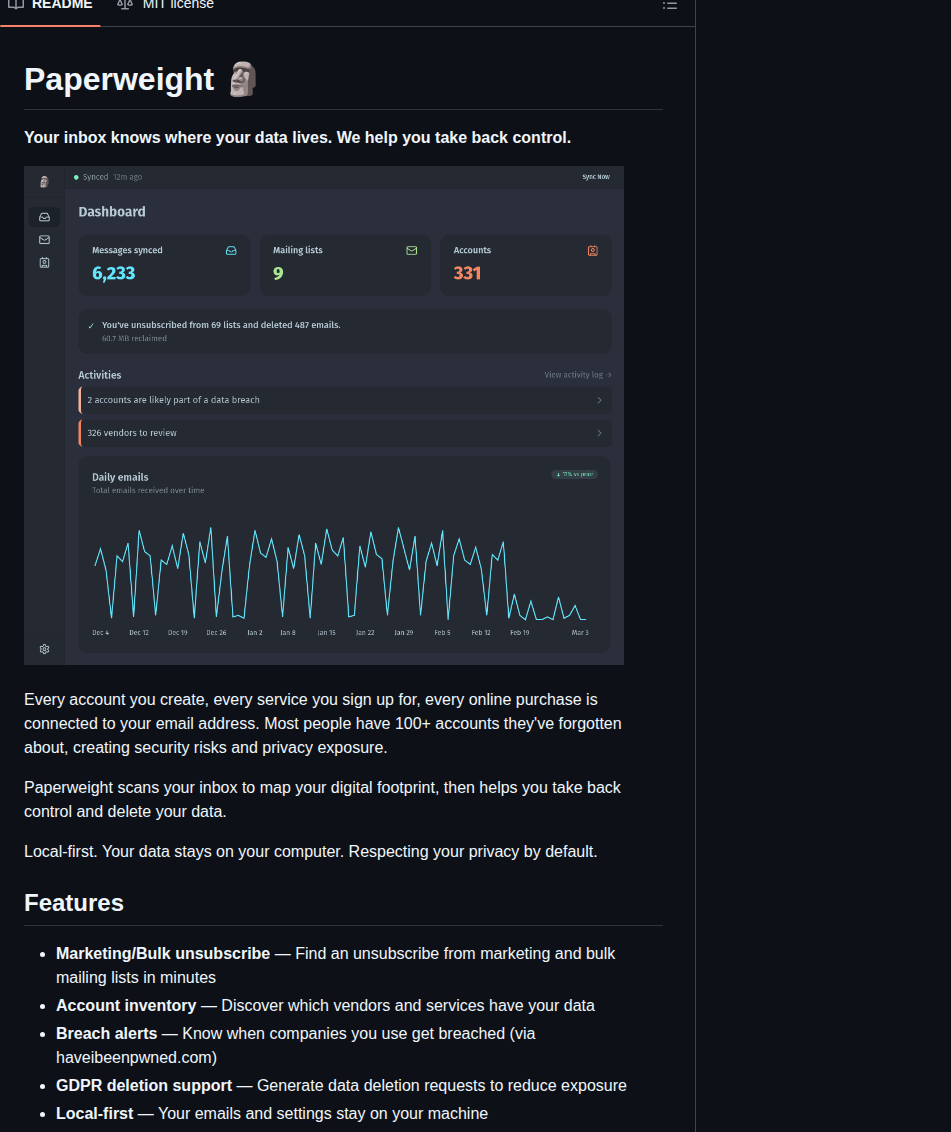
Task: Click the Sync Now button
Action: click(x=596, y=177)
